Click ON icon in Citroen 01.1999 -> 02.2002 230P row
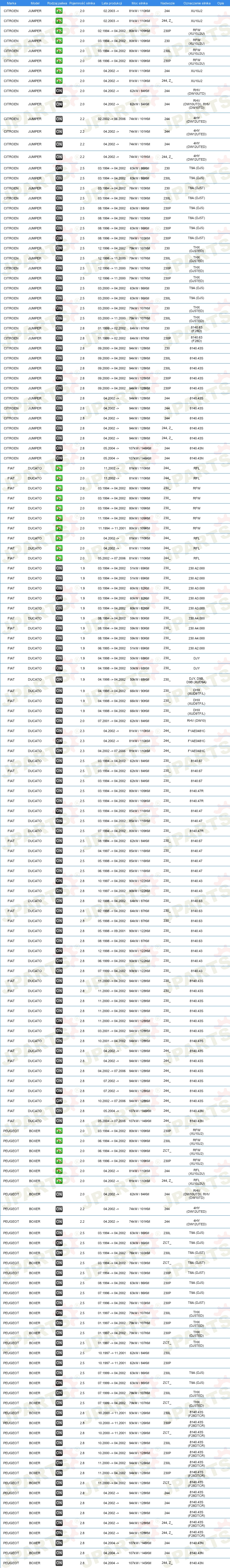 coord(59,339)
